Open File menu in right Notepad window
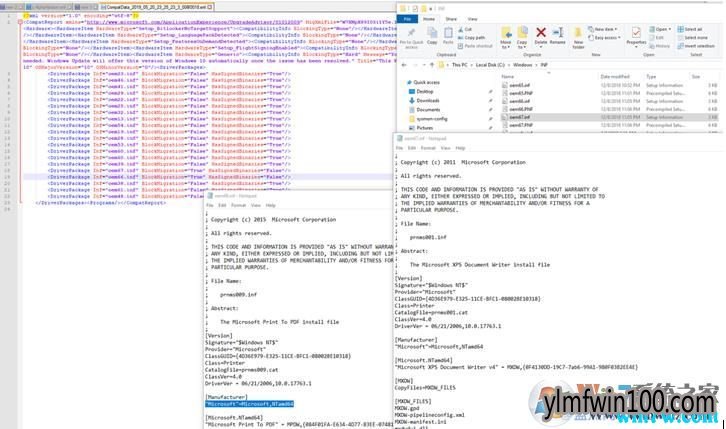The image size is (726, 429). click(399, 148)
